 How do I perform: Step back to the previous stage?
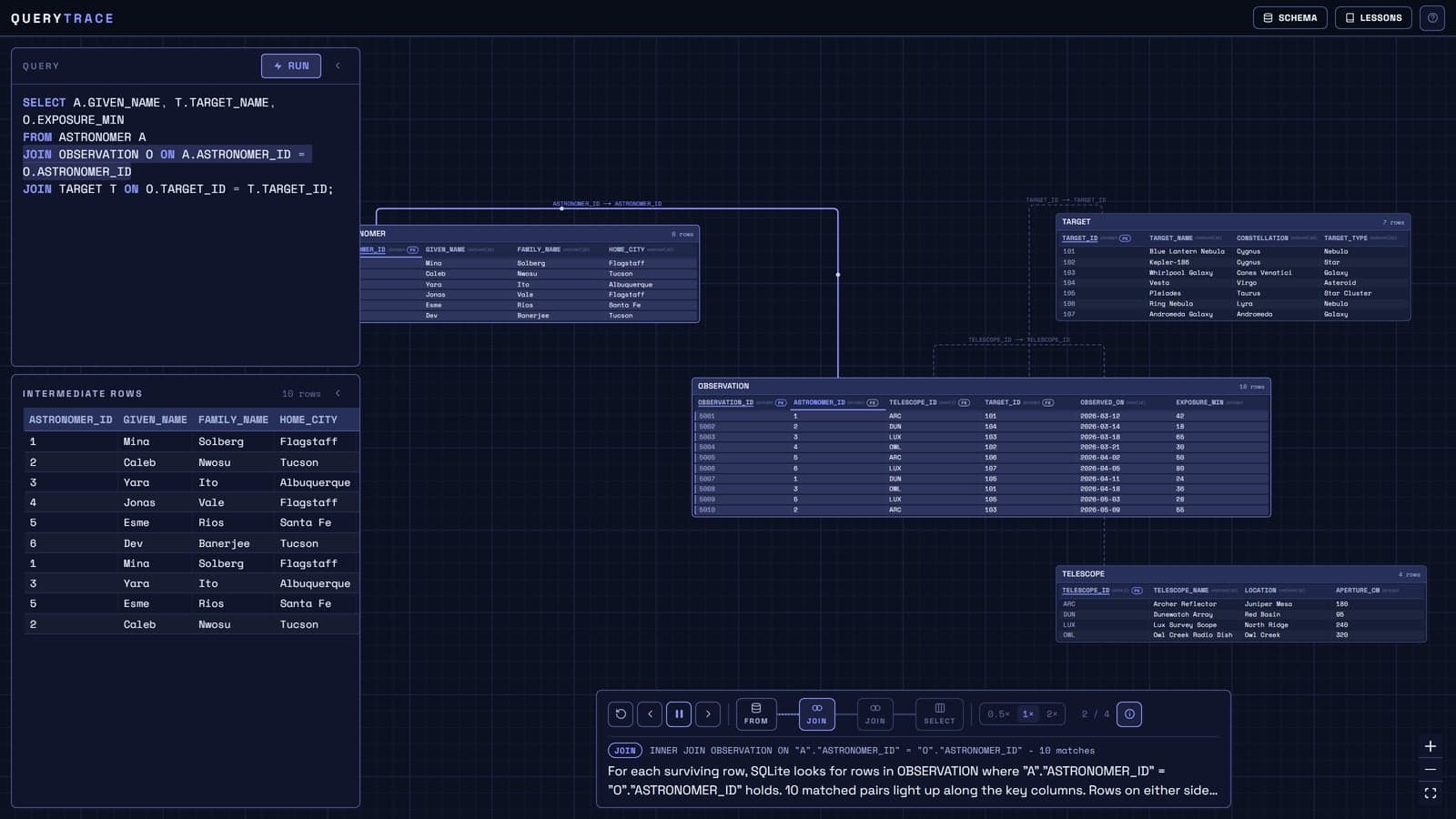pos(650,714)
